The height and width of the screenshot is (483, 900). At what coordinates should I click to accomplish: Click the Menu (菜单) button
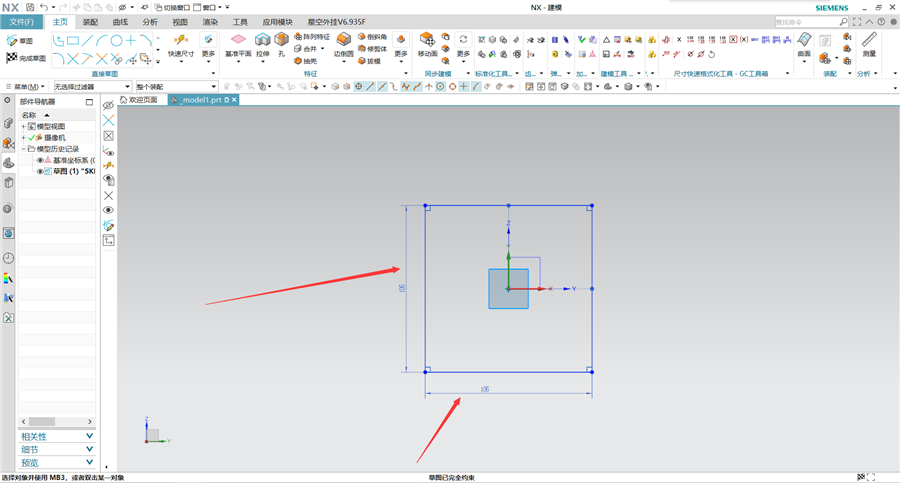click(25, 87)
